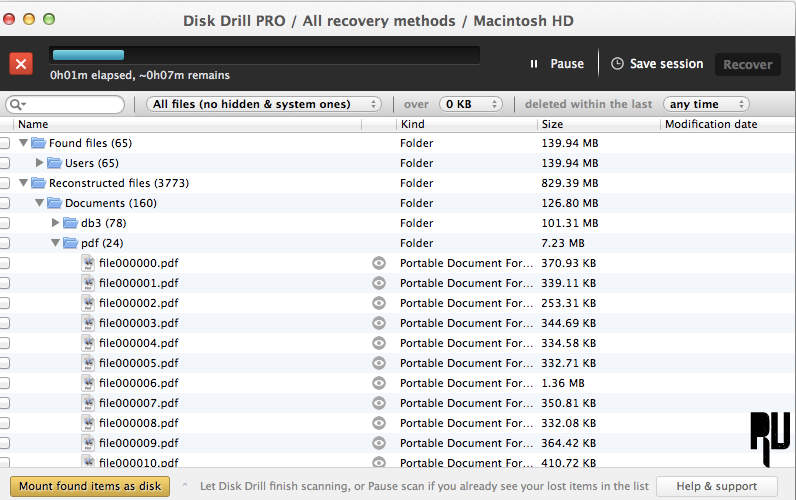Click the Users folder icon
Screen dimensions: 796x500
(x=54, y=163)
